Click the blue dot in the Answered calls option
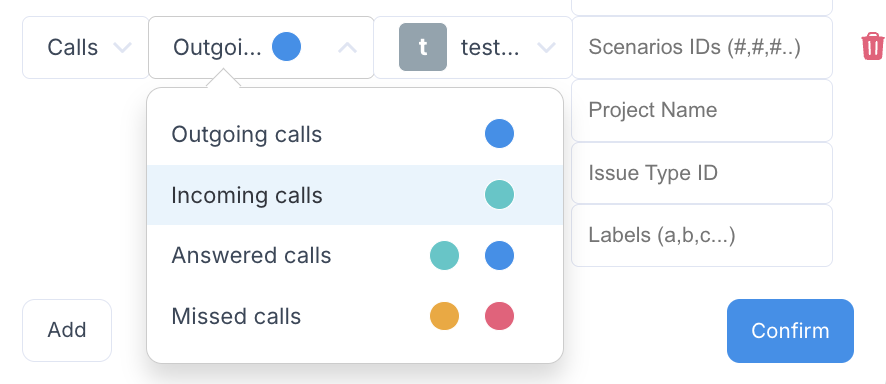886x384 pixels. [x=500, y=255]
